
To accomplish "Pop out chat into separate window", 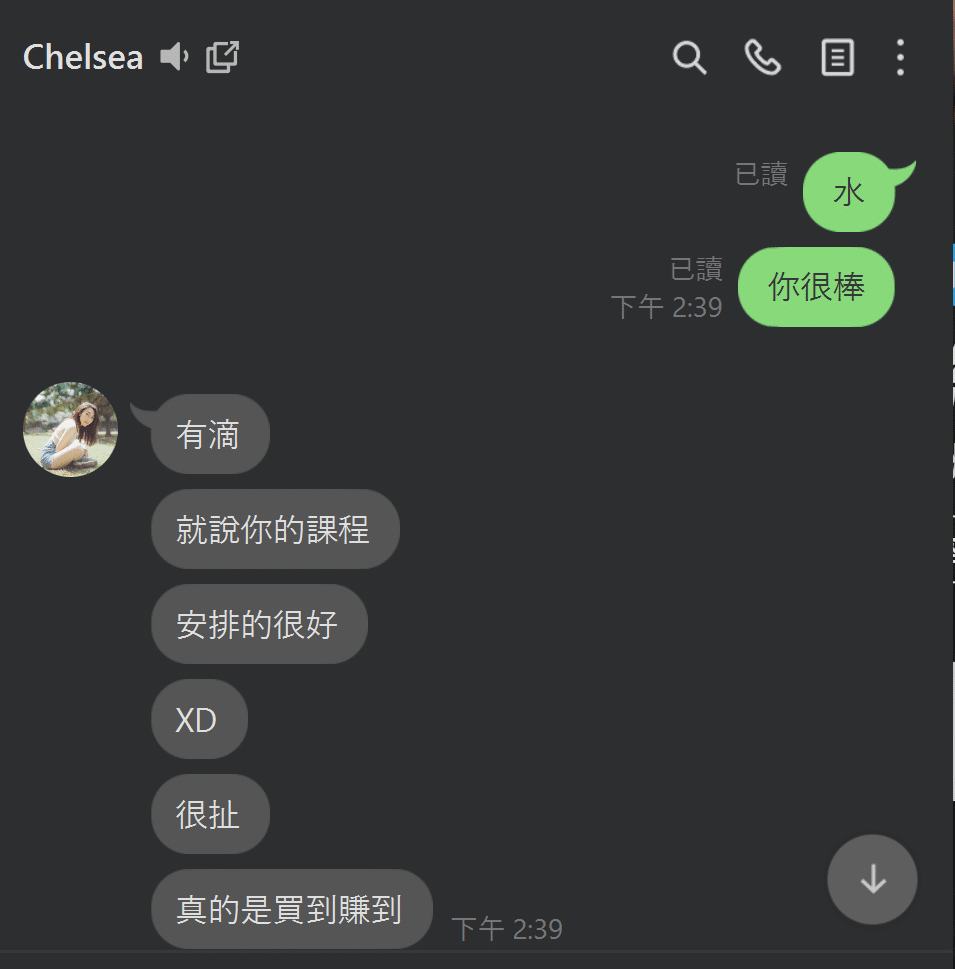I will tap(222, 57).
